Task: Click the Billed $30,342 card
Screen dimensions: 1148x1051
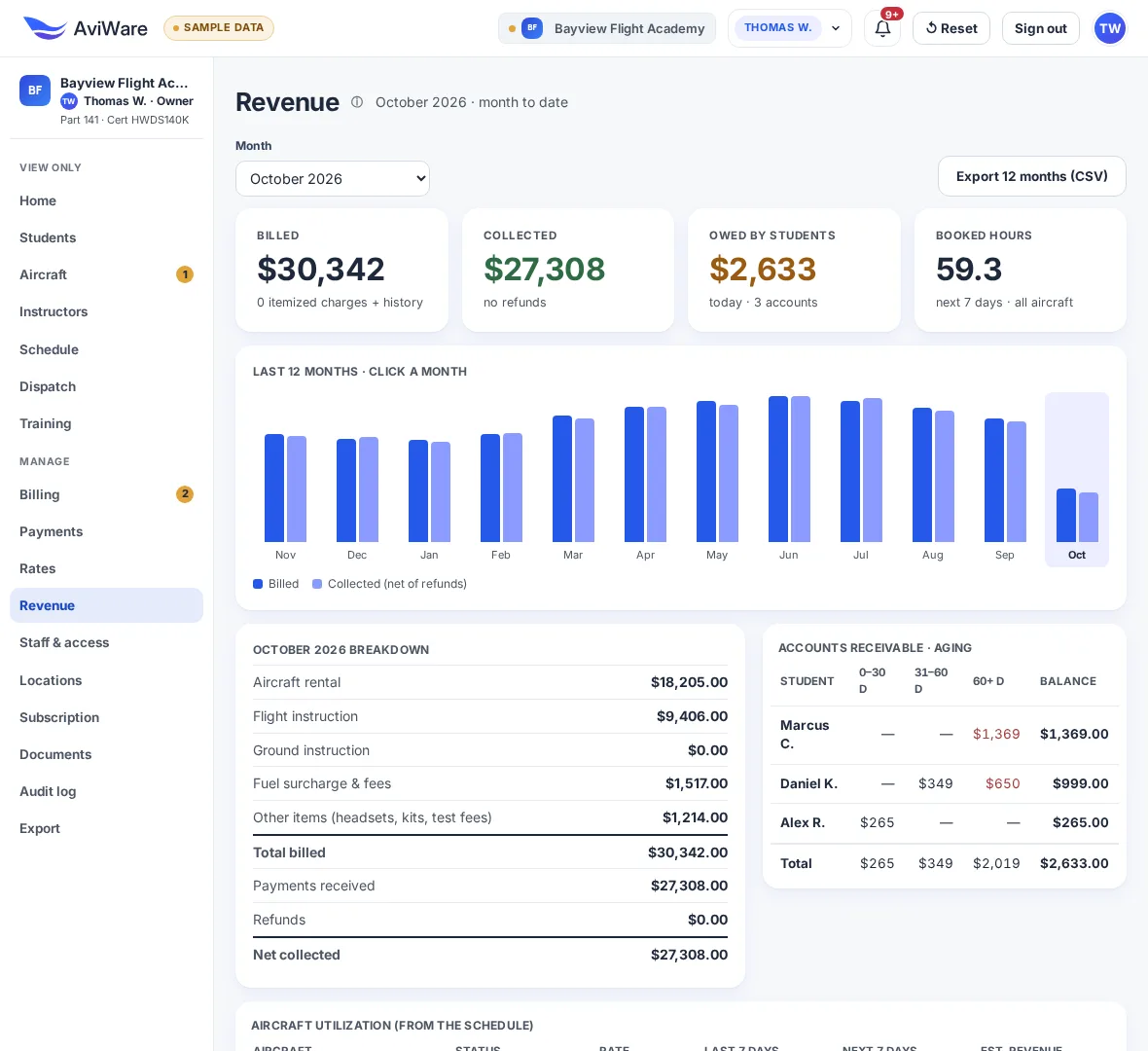Action: pos(341,271)
